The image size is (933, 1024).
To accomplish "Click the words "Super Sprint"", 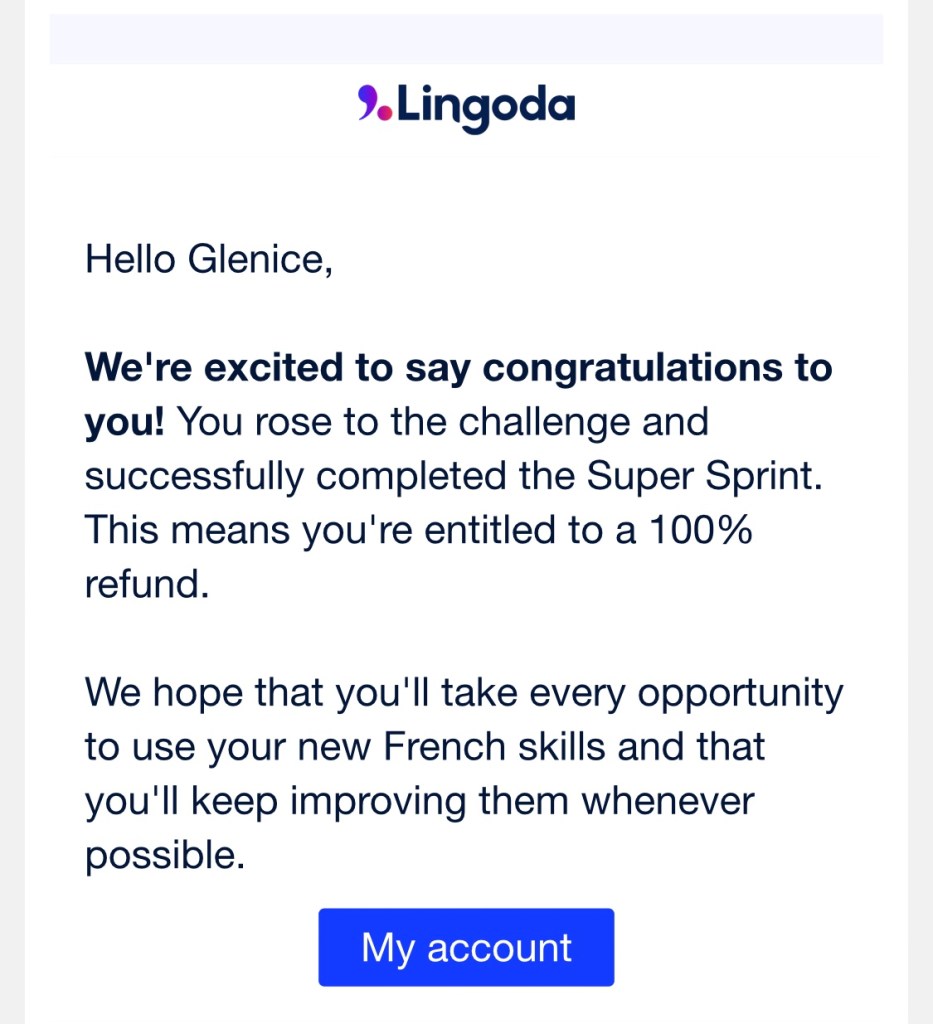I will 704,475.
